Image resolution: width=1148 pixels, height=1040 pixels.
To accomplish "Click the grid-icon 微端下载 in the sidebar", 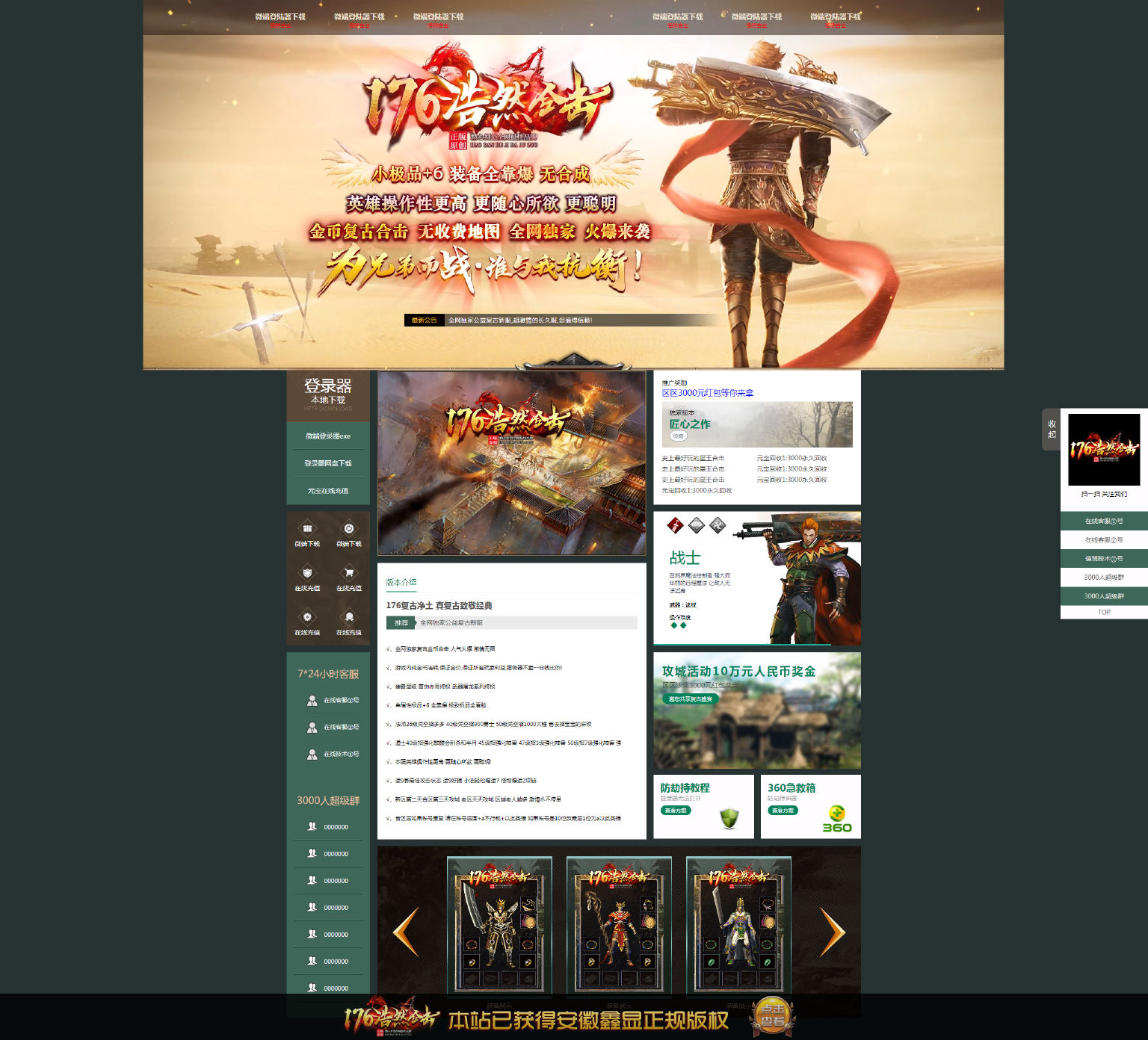I will pyautogui.click(x=307, y=528).
